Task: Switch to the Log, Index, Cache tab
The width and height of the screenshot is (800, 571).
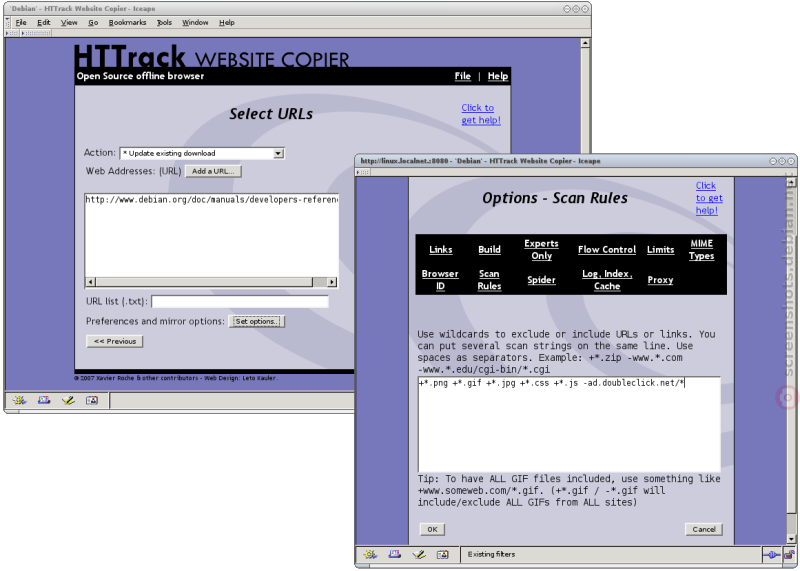Action: [607, 280]
